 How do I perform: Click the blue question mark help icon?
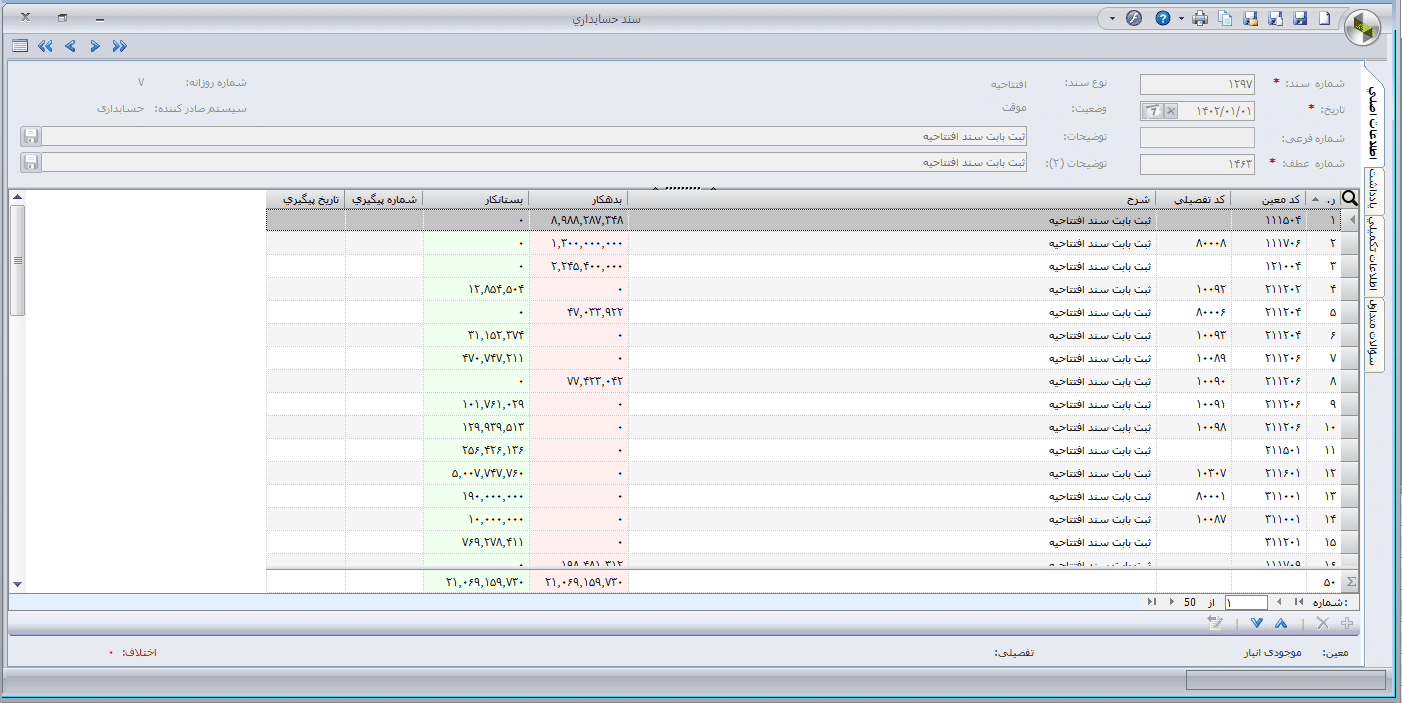point(1163,19)
